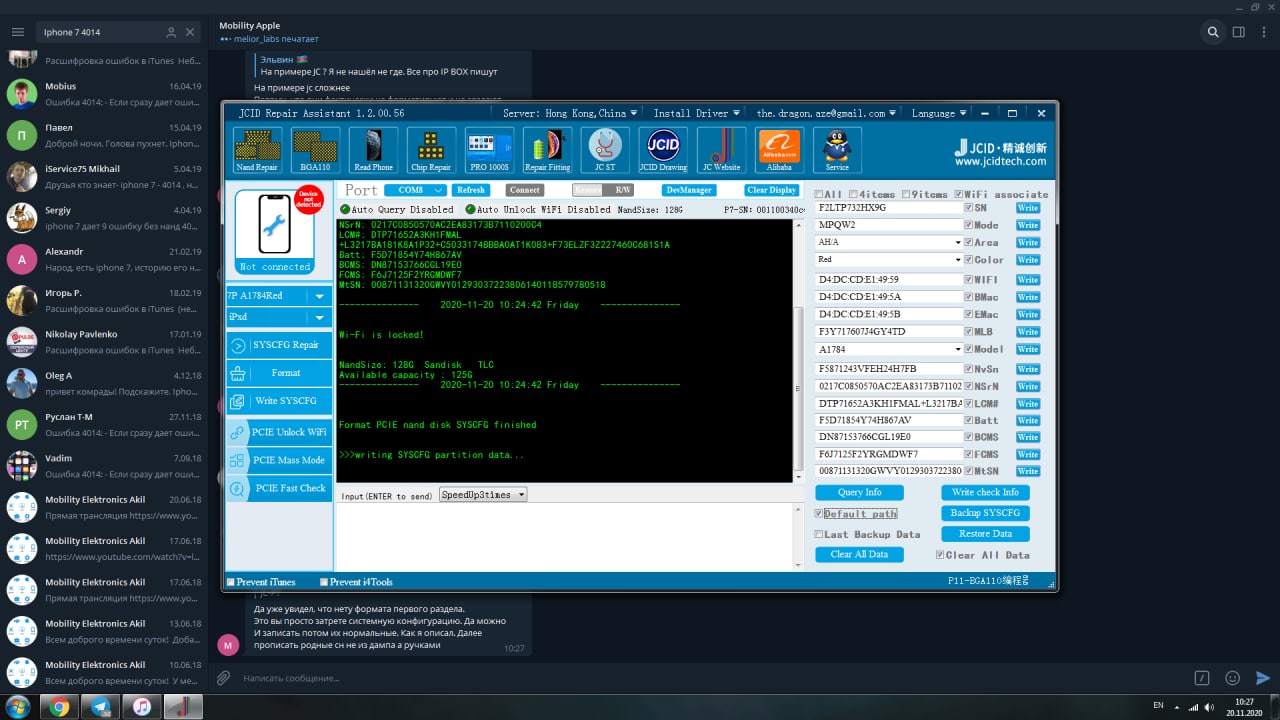Attach a file in Telegram
This screenshot has width=1280, height=720.
click(224, 678)
